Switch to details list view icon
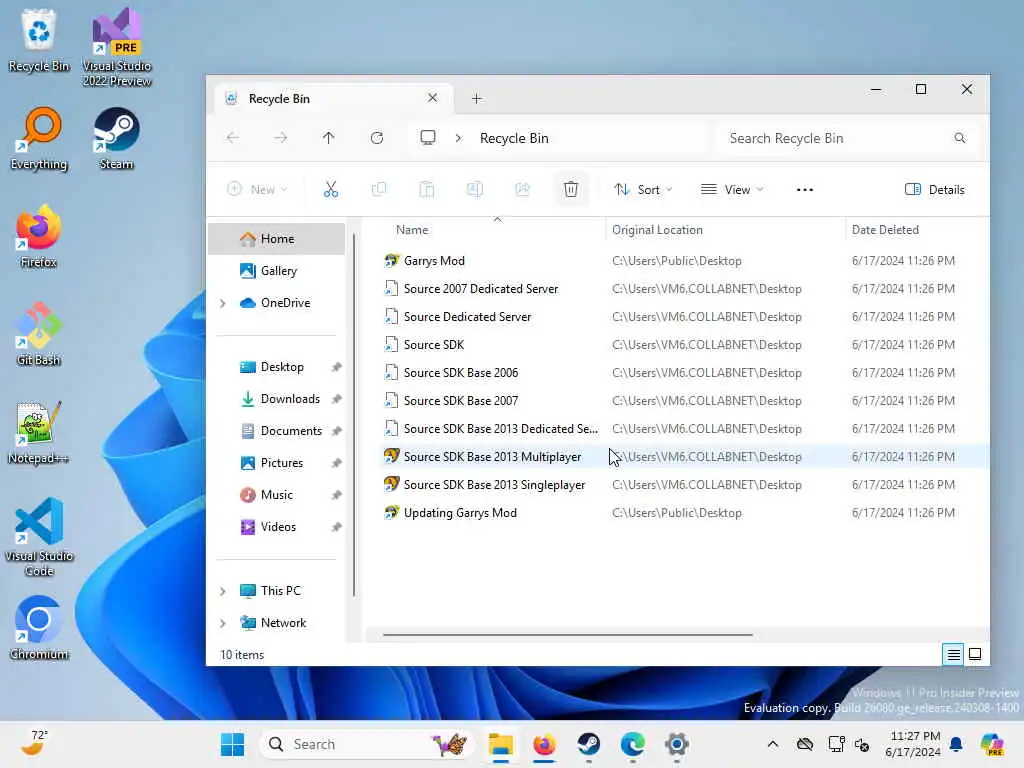This screenshot has height=768, width=1024. tap(953, 654)
